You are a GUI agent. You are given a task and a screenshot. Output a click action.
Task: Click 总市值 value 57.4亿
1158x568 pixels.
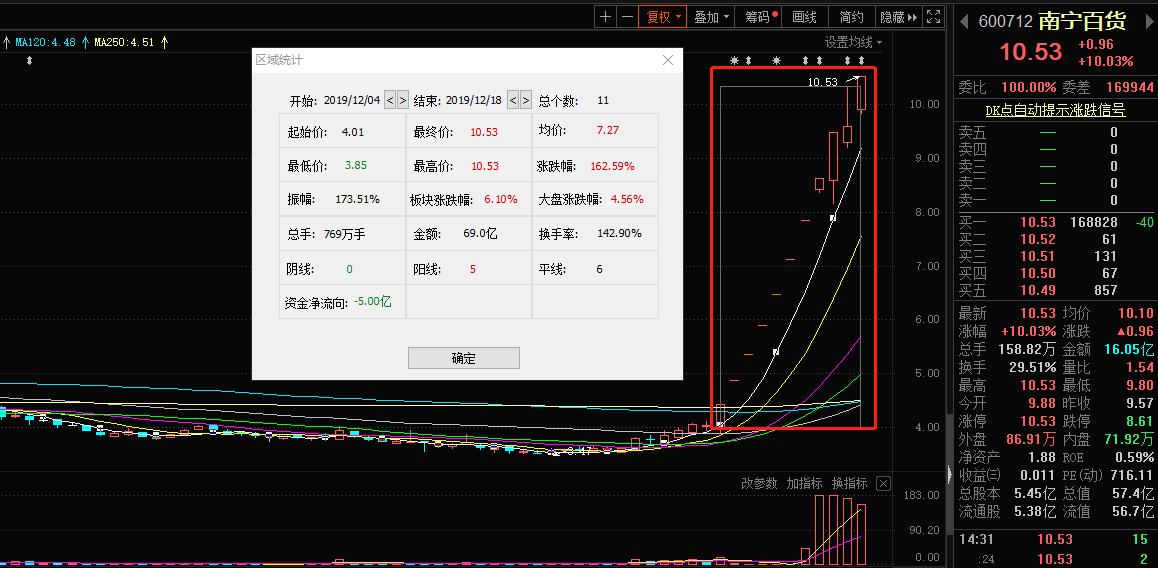(1134, 493)
